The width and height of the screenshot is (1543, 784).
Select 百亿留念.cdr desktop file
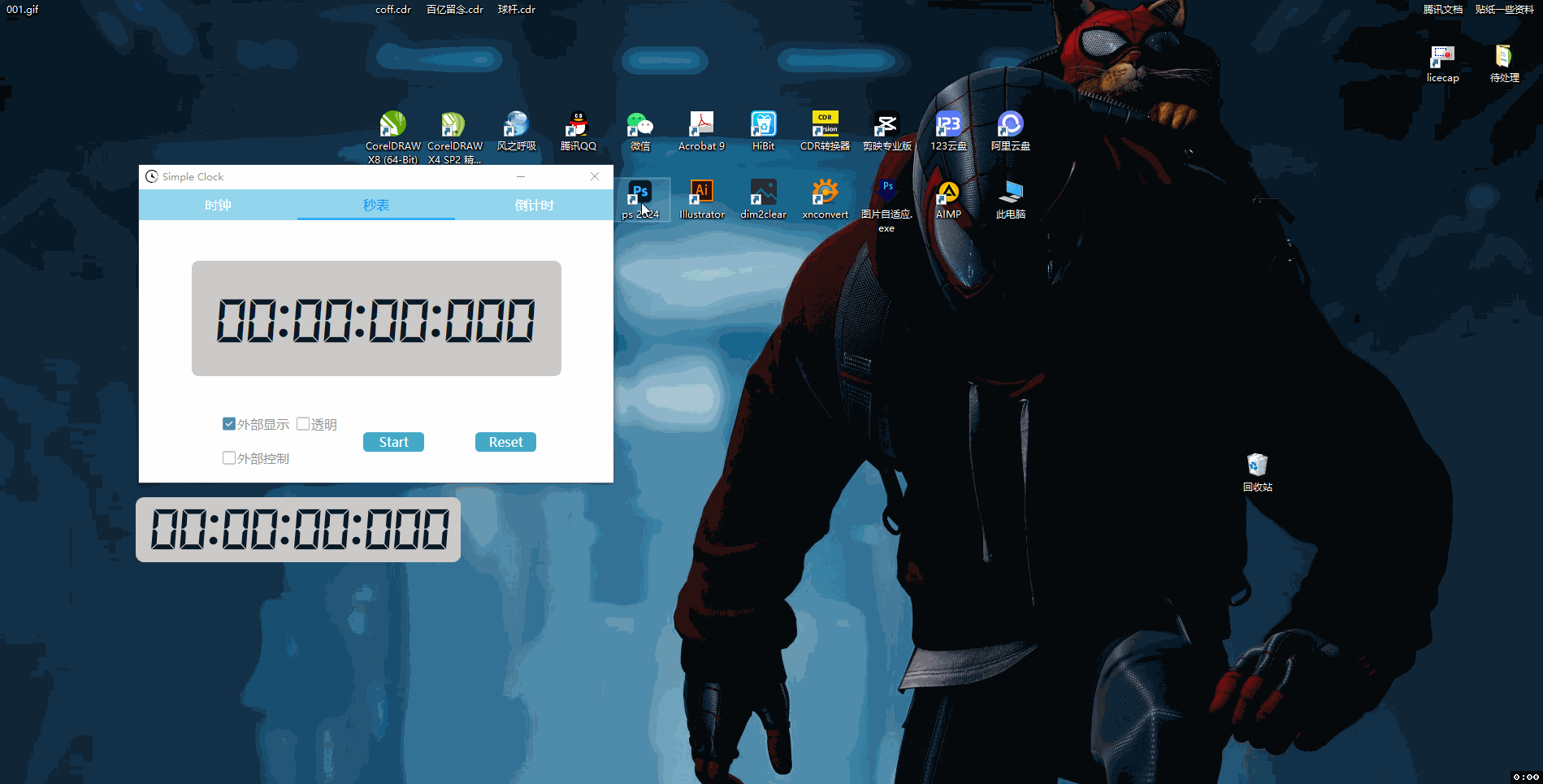(455, 10)
